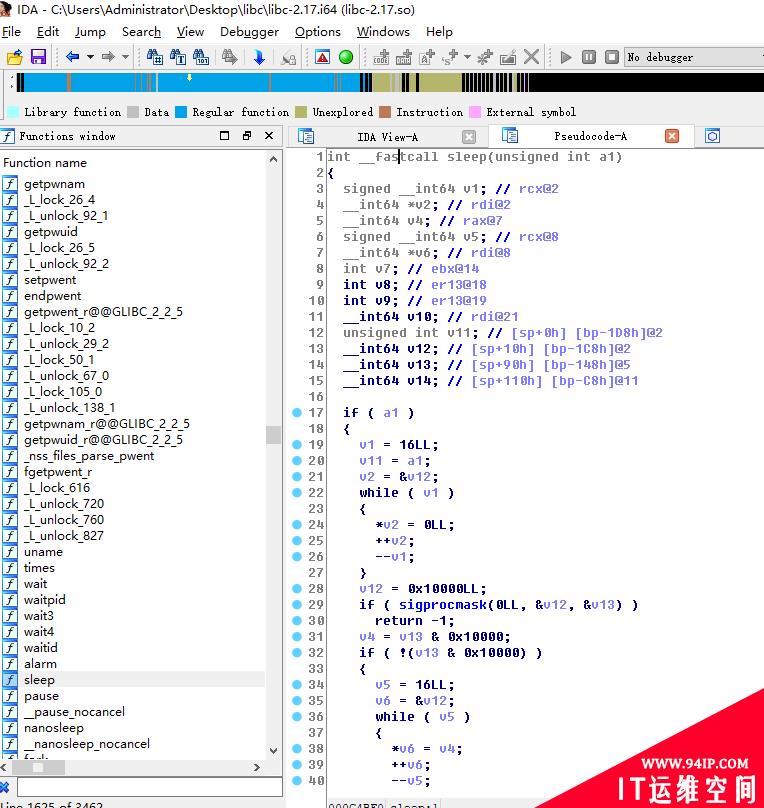Close the Pseudocode-A tab
Screen dimensions: 764x808
point(672,136)
